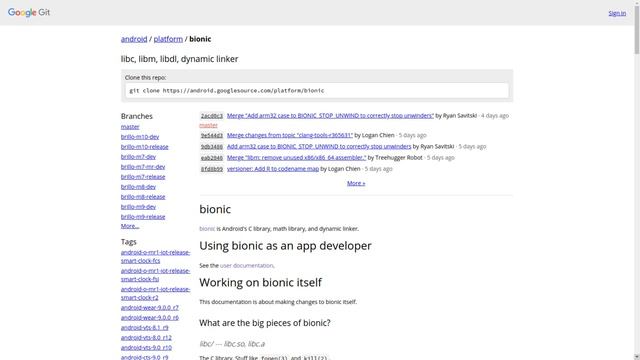Open commit 'Merge Add arm32 case to BIONIC_STOP_UNWIND'
Viewport: 640px width, 360px height.
coord(330,116)
